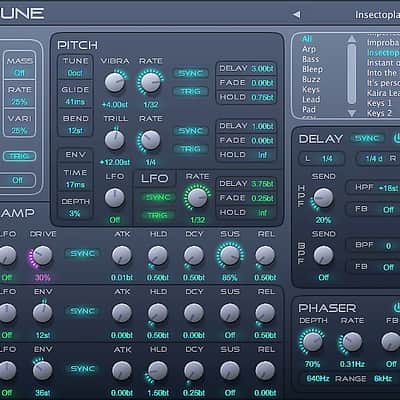The height and width of the screenshot is (400, 400).
Task: Enable TRIG for the Vibra row
Action: point(190,91)
